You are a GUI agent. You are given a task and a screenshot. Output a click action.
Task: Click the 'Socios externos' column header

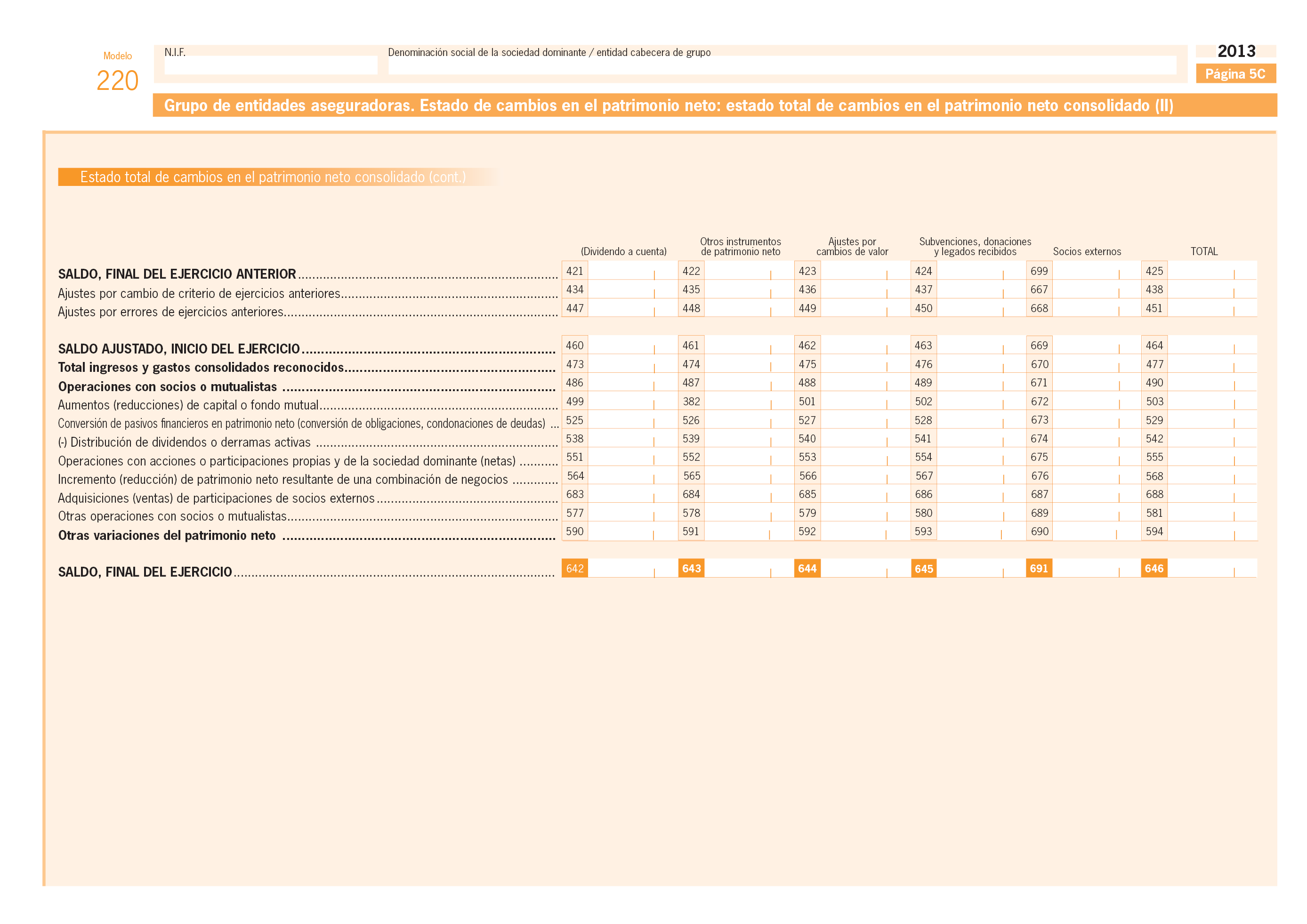tap(1087, 251)
